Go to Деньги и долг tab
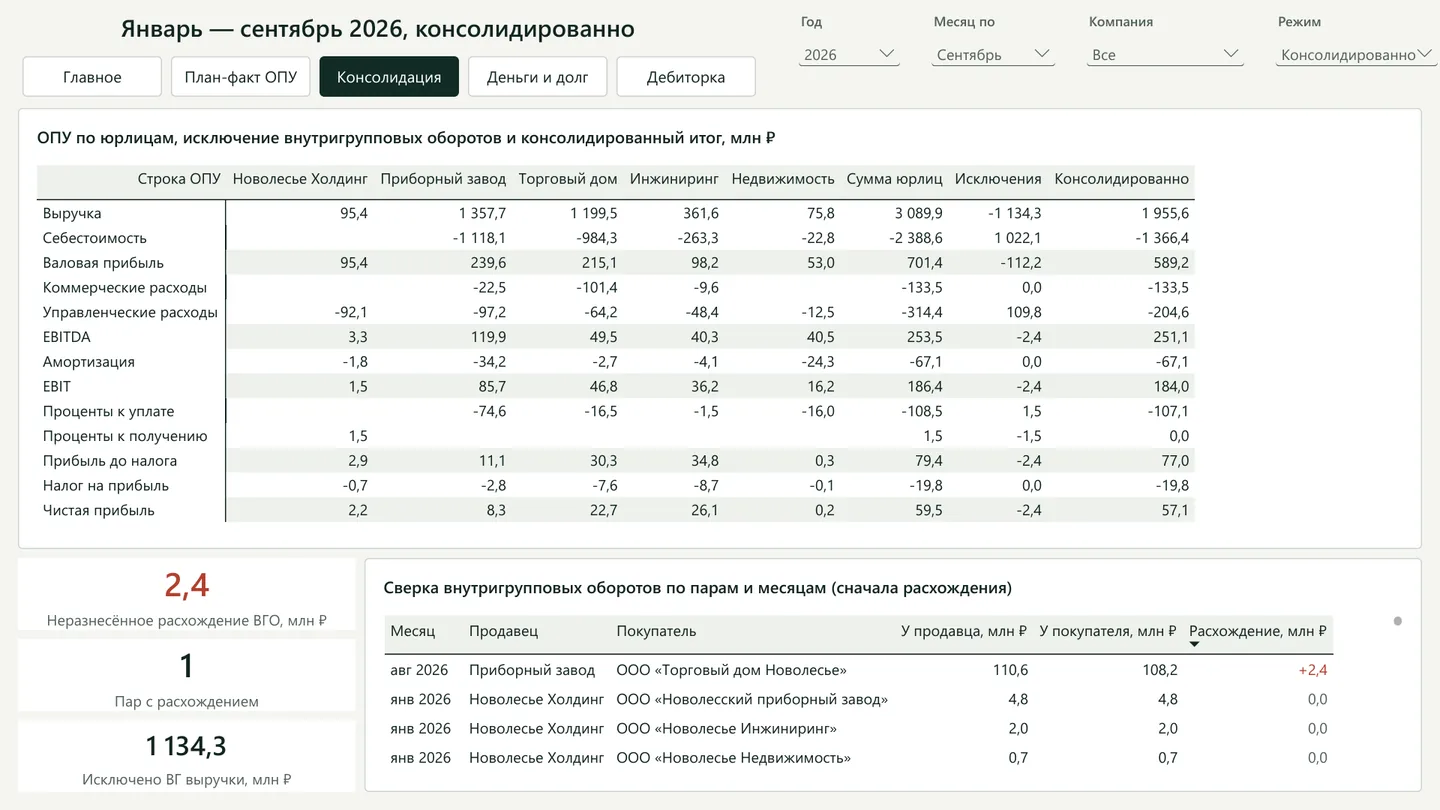Image resolution: width=1440 pixels, height=810 pixels. coord(538,77)
